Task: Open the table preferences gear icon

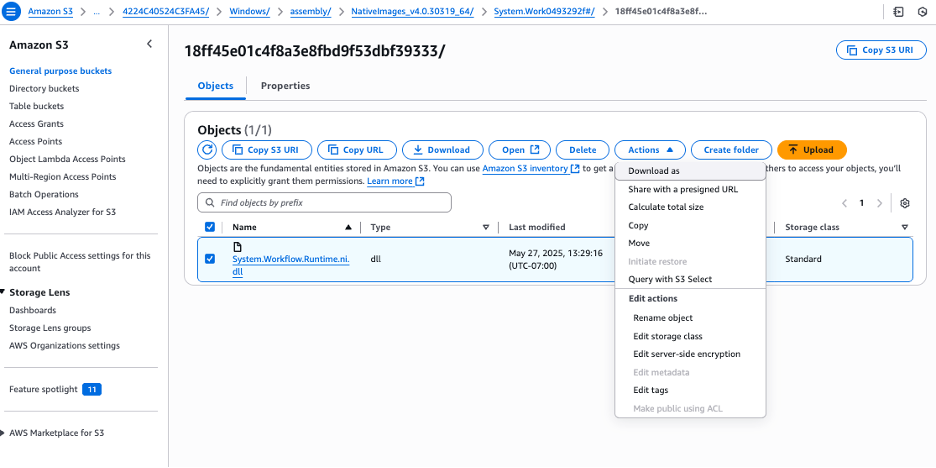Action: coord(904,203)
